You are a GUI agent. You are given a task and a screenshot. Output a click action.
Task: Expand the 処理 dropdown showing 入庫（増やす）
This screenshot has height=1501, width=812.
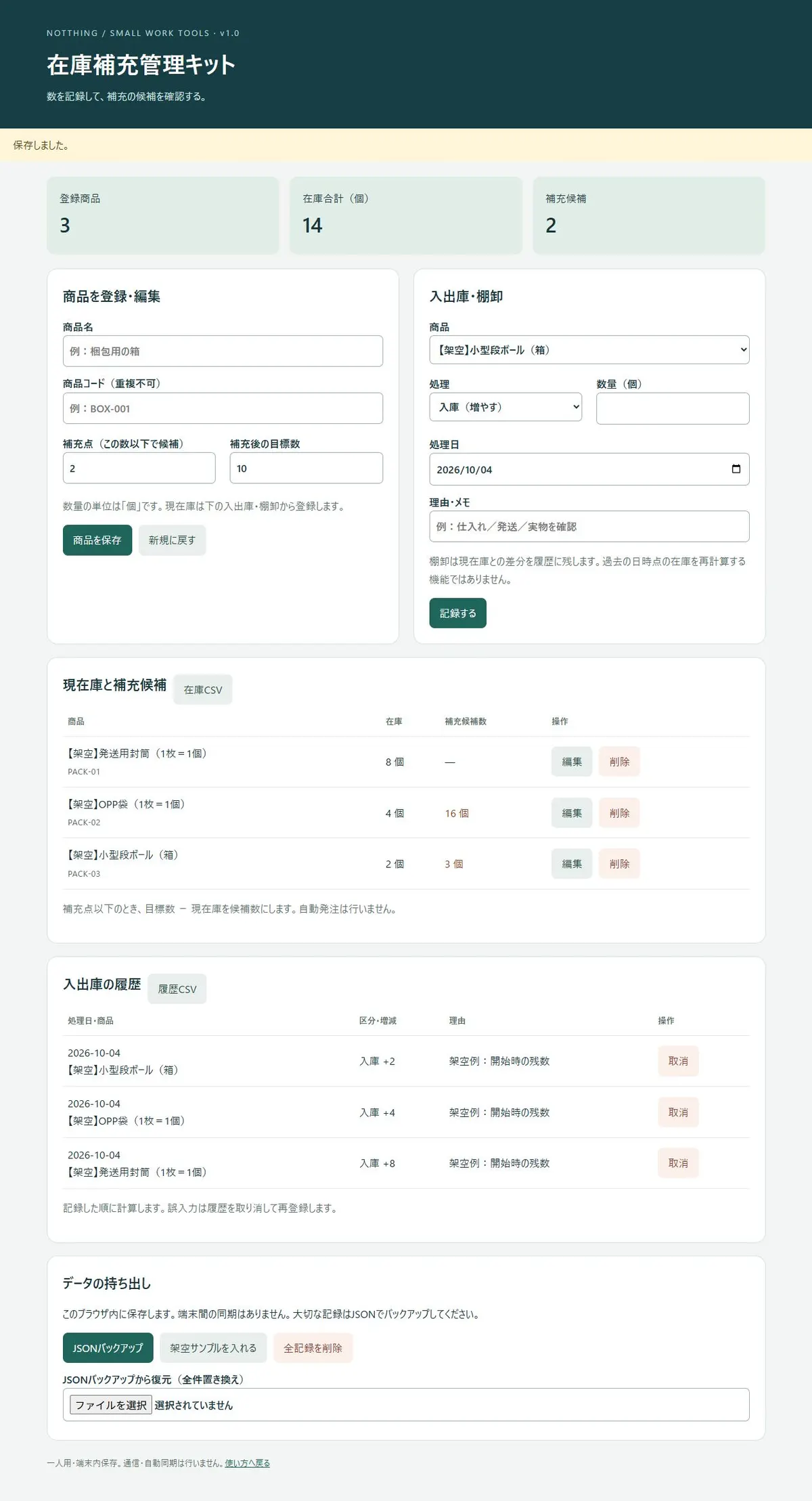(505, 407)
